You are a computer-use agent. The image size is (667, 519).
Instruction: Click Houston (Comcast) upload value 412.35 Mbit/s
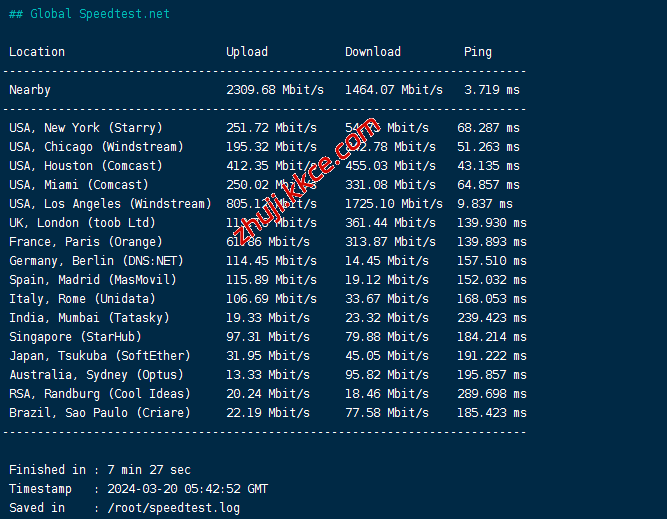(271, 166)
